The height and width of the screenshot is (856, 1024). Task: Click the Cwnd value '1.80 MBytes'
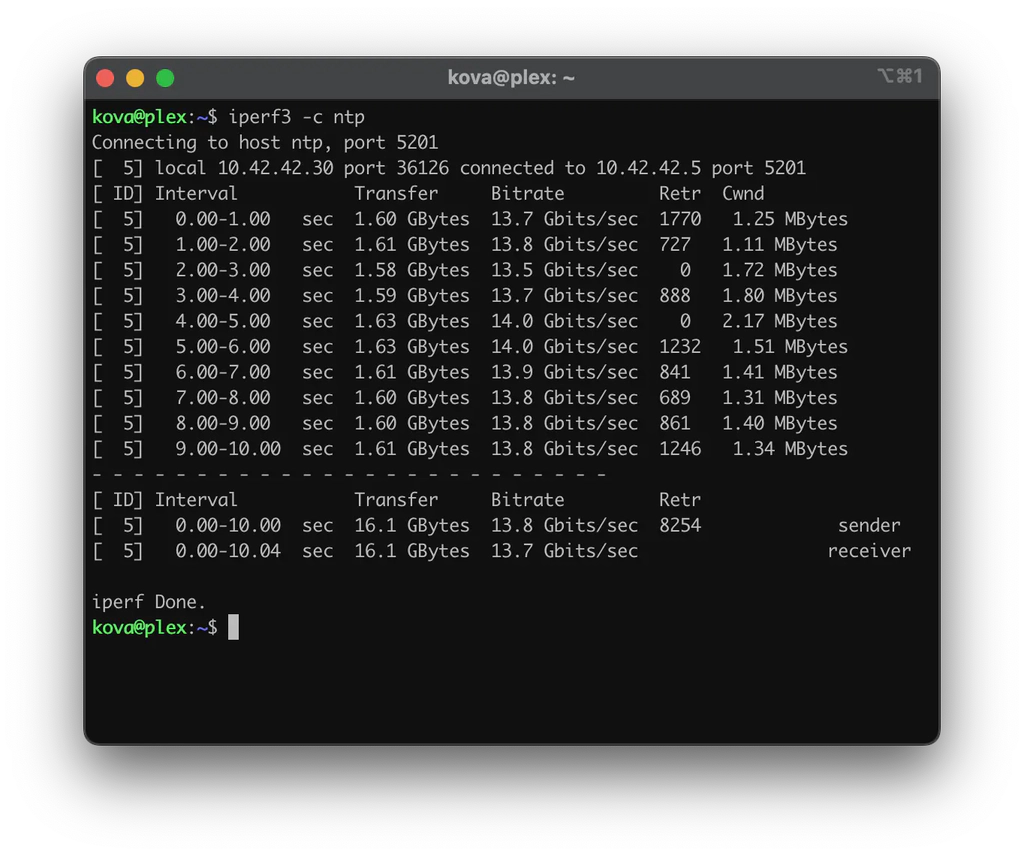780,296
